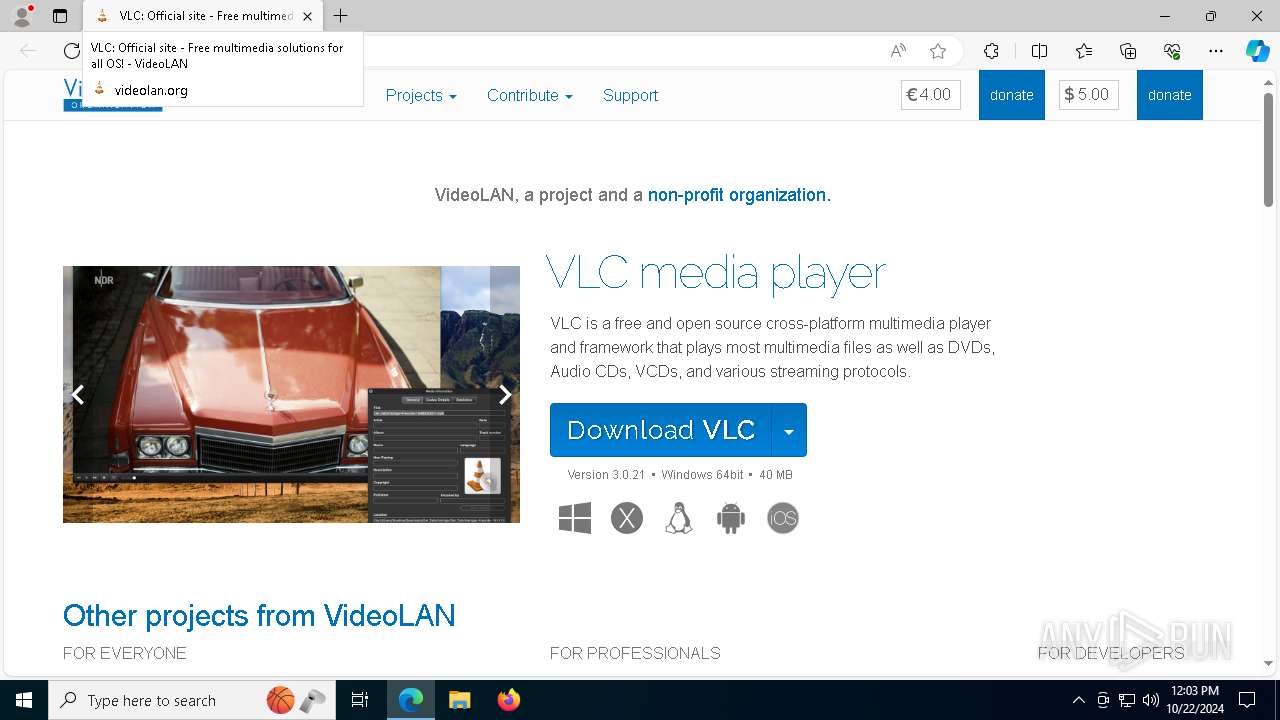Open Task View on the taskbar
Screen dimensions: 1280x720
pos(360,700)
